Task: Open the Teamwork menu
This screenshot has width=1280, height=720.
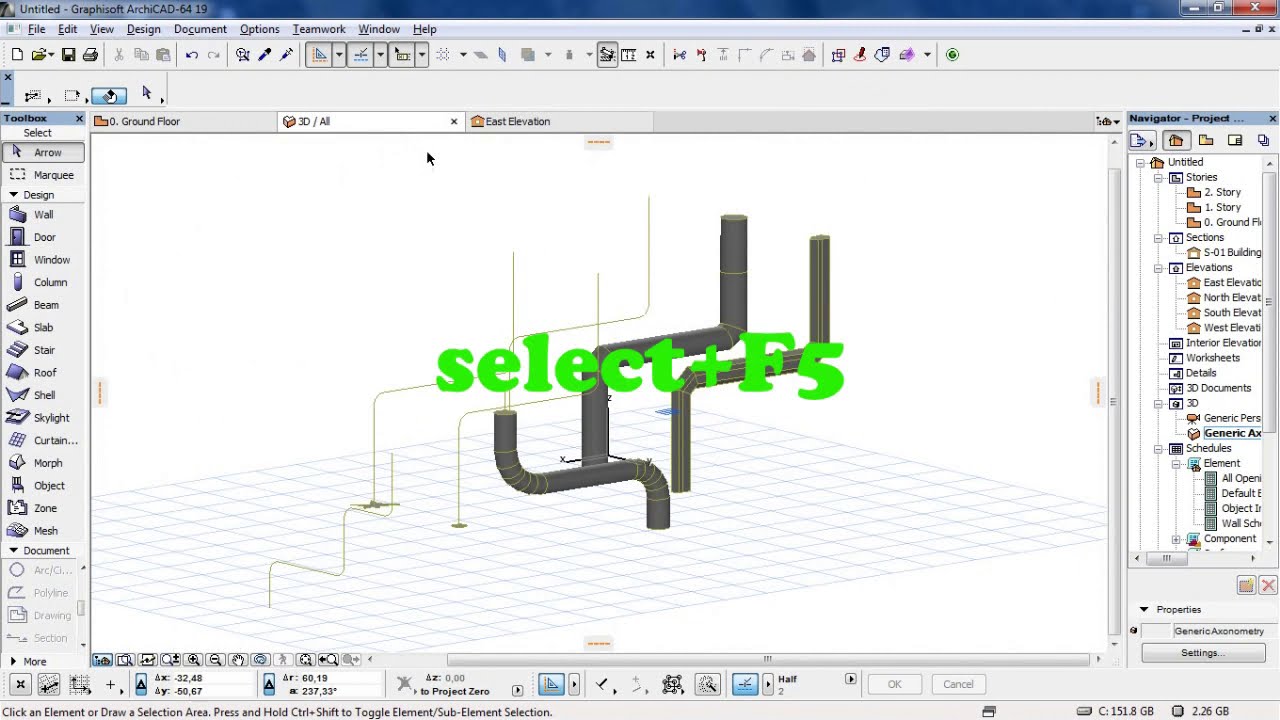Action: tap(318, 29)
